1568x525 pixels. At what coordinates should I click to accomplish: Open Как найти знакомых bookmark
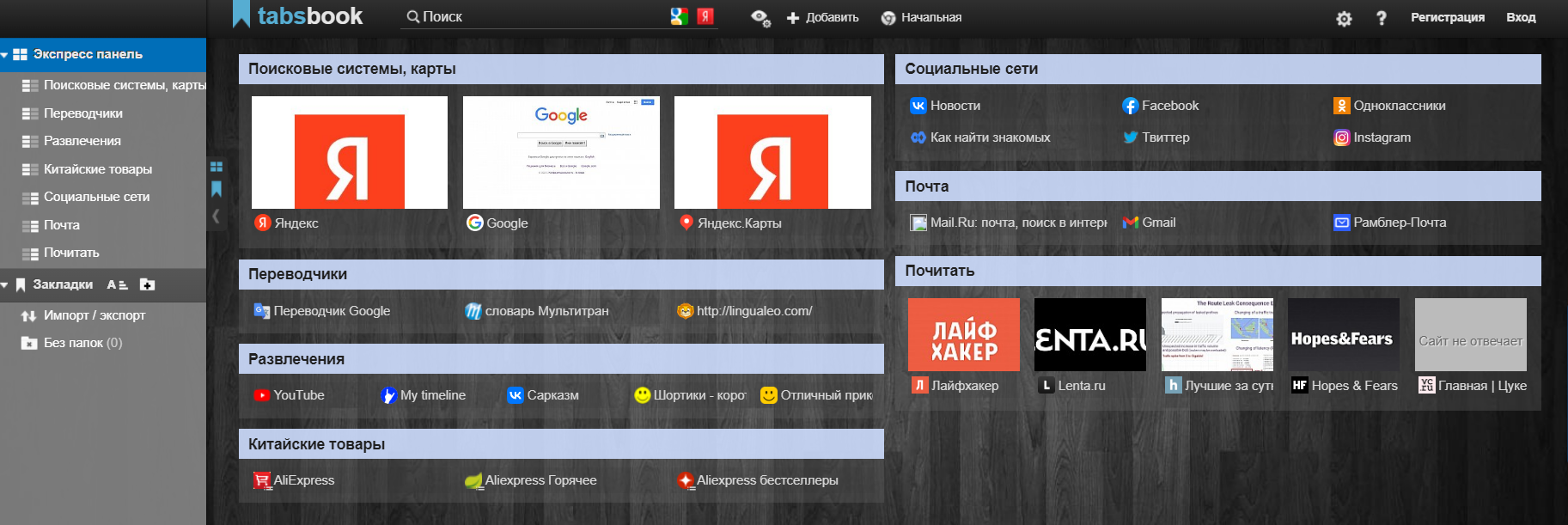point(980,137)
